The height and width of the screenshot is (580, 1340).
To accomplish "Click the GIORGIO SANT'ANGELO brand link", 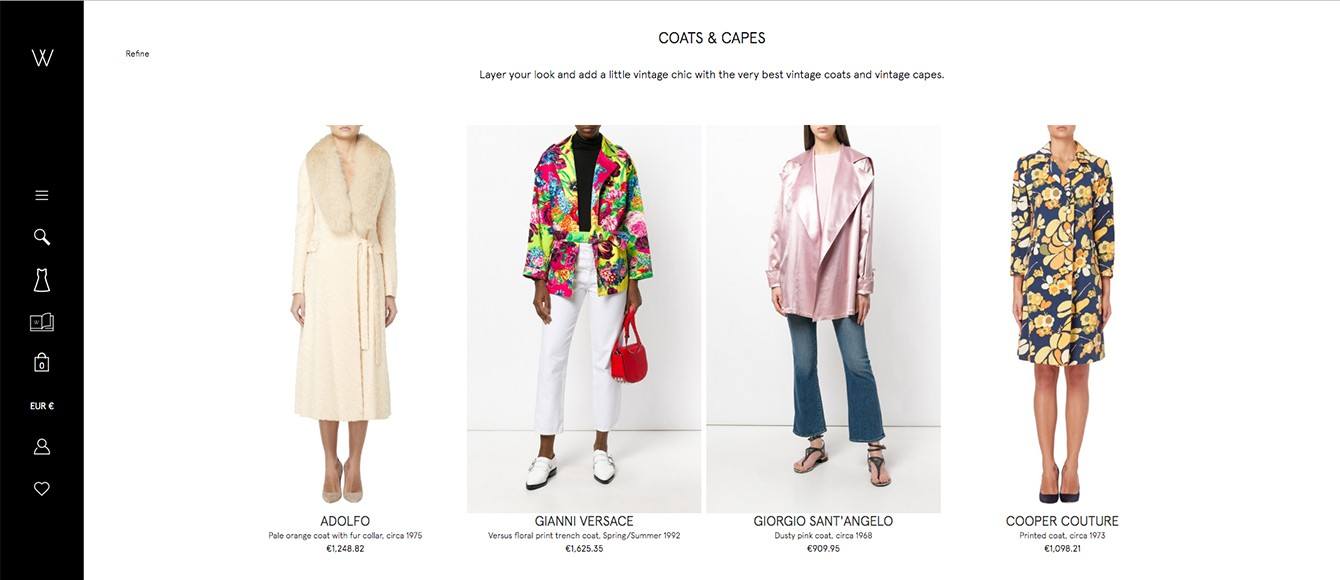I will tap(823, 521).
